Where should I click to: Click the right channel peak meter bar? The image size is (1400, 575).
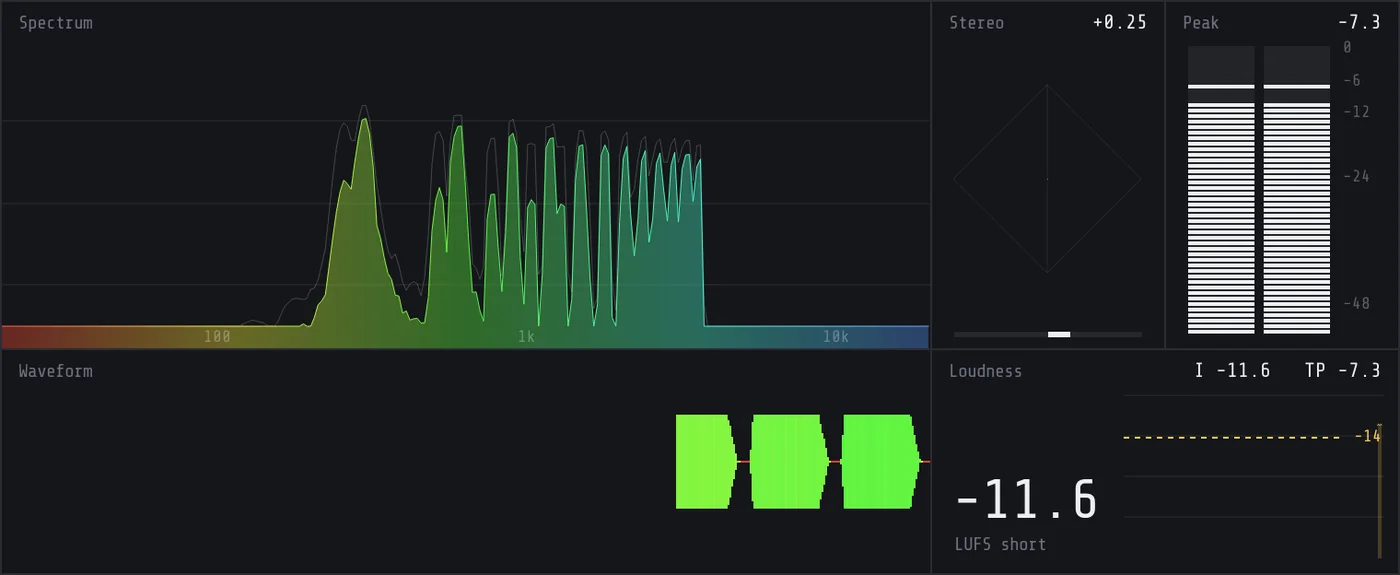pyautogui.click(x=1297, y=190)
